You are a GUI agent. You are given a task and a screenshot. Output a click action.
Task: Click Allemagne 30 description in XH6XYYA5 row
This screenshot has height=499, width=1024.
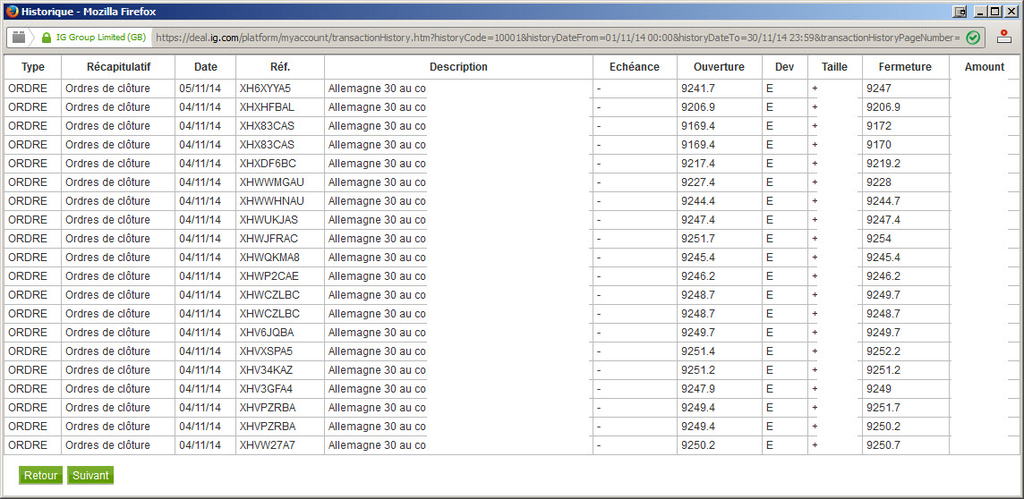(377, 88)
